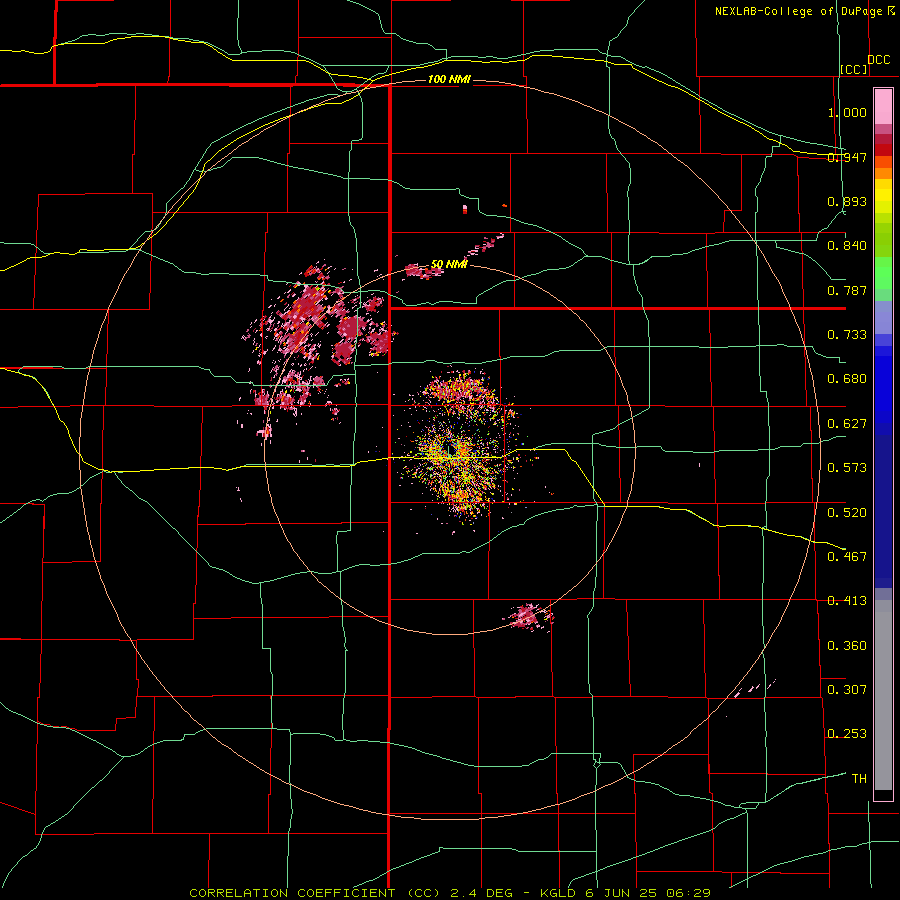The image size is (900, 900).
Task: Click the 0.520 color scale value
Action: pyautogui.click(x=847, y=513)
